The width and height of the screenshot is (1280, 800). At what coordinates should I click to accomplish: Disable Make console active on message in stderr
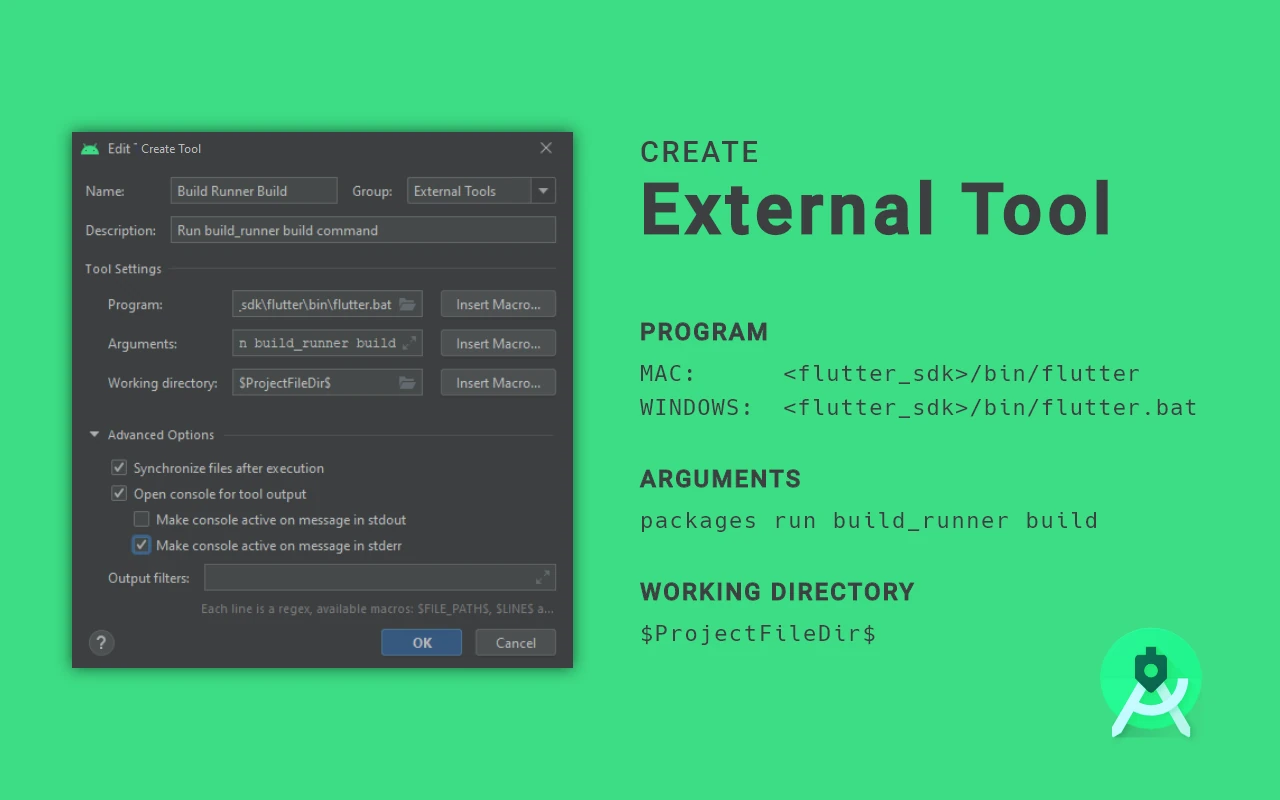(141, 544)
